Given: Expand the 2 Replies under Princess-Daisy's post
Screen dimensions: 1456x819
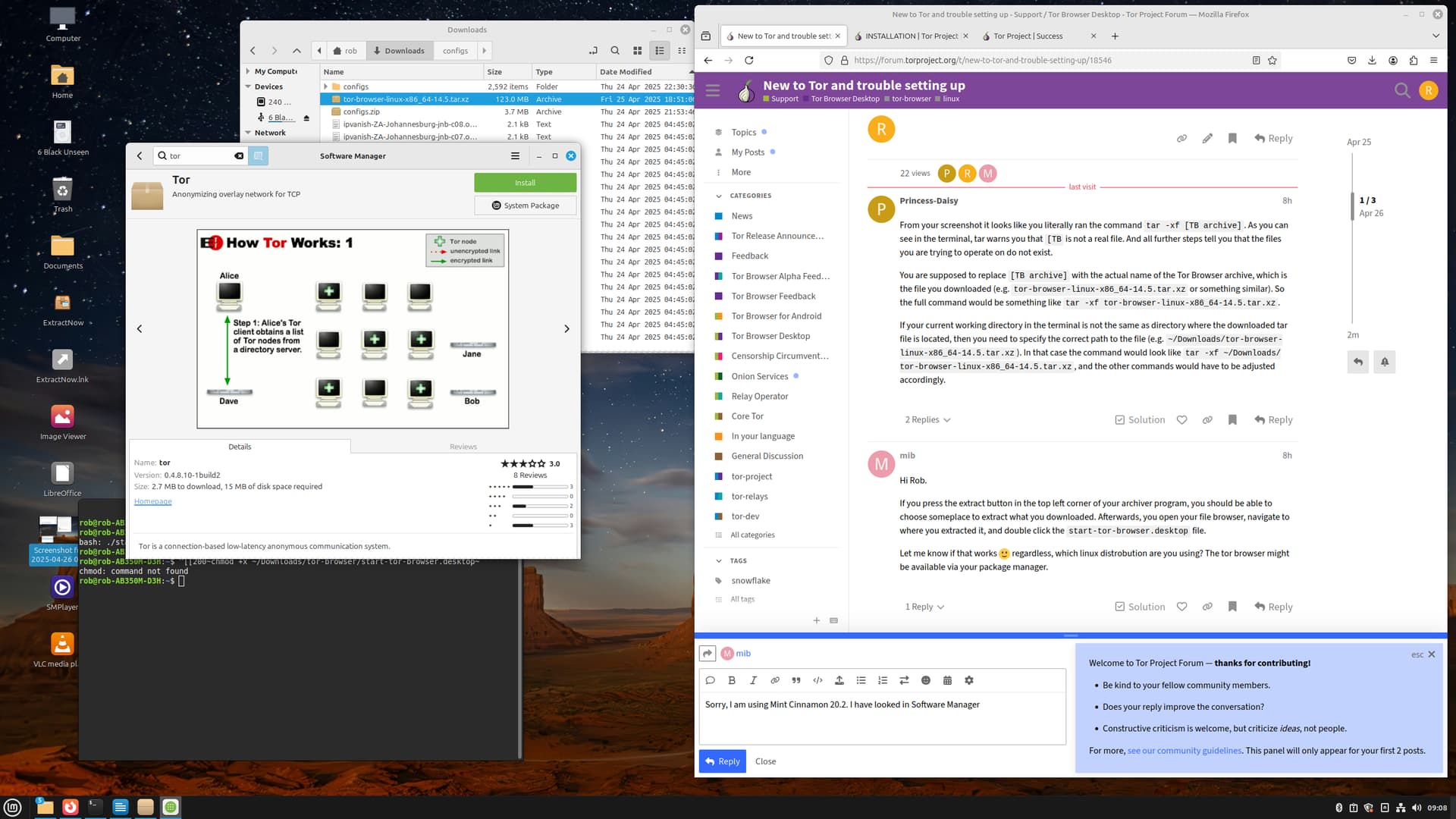Looking at the screenshot, I should click(927, 419).
